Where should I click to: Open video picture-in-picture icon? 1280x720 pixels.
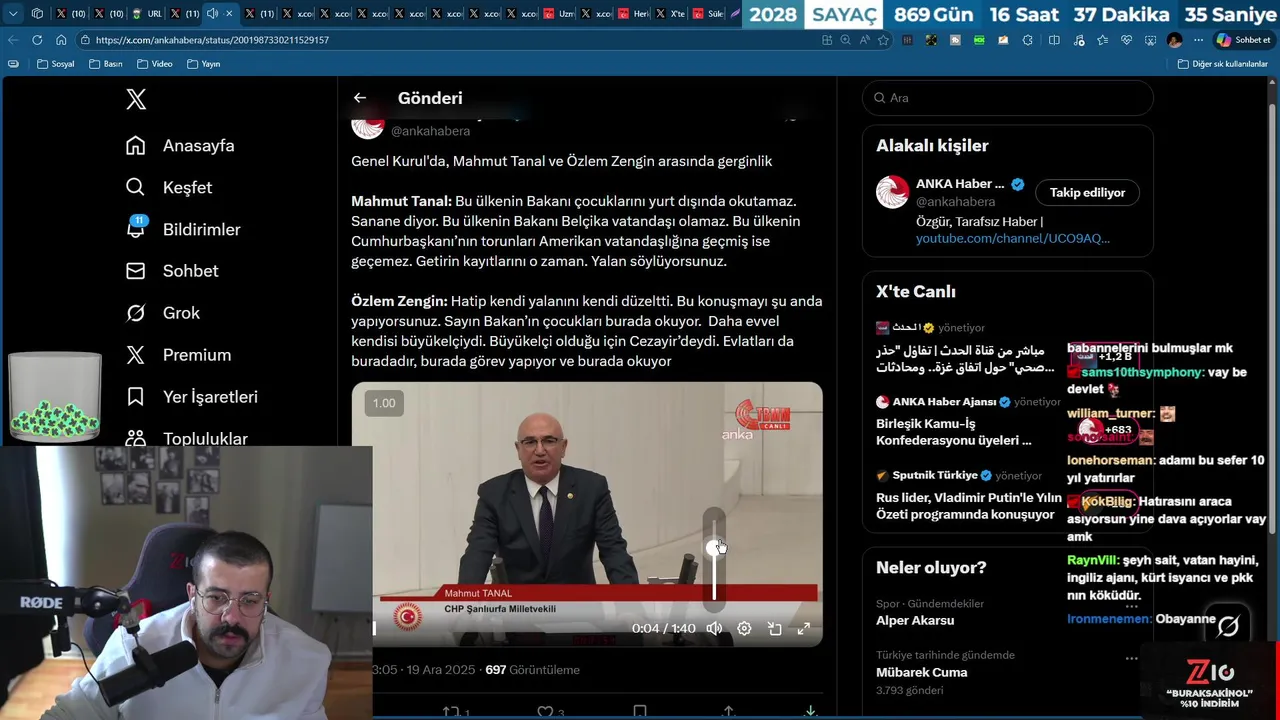[x=774, y=629]
